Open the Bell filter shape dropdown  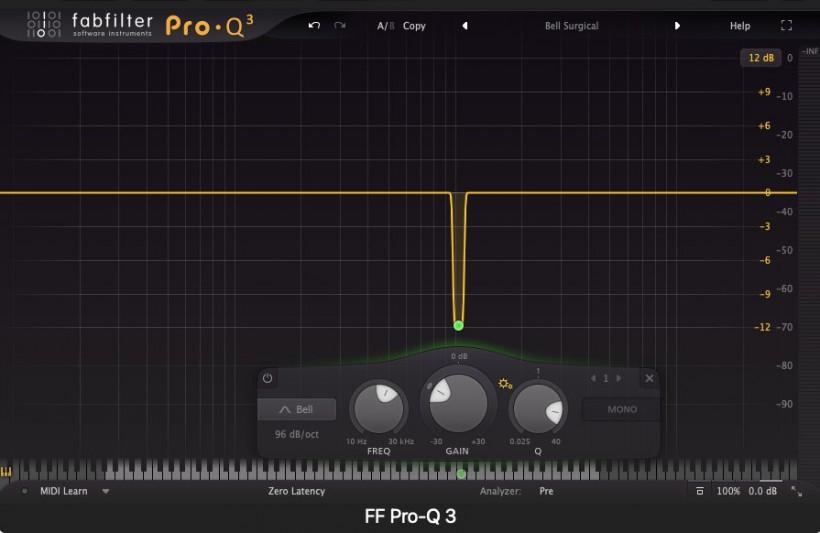297,410
